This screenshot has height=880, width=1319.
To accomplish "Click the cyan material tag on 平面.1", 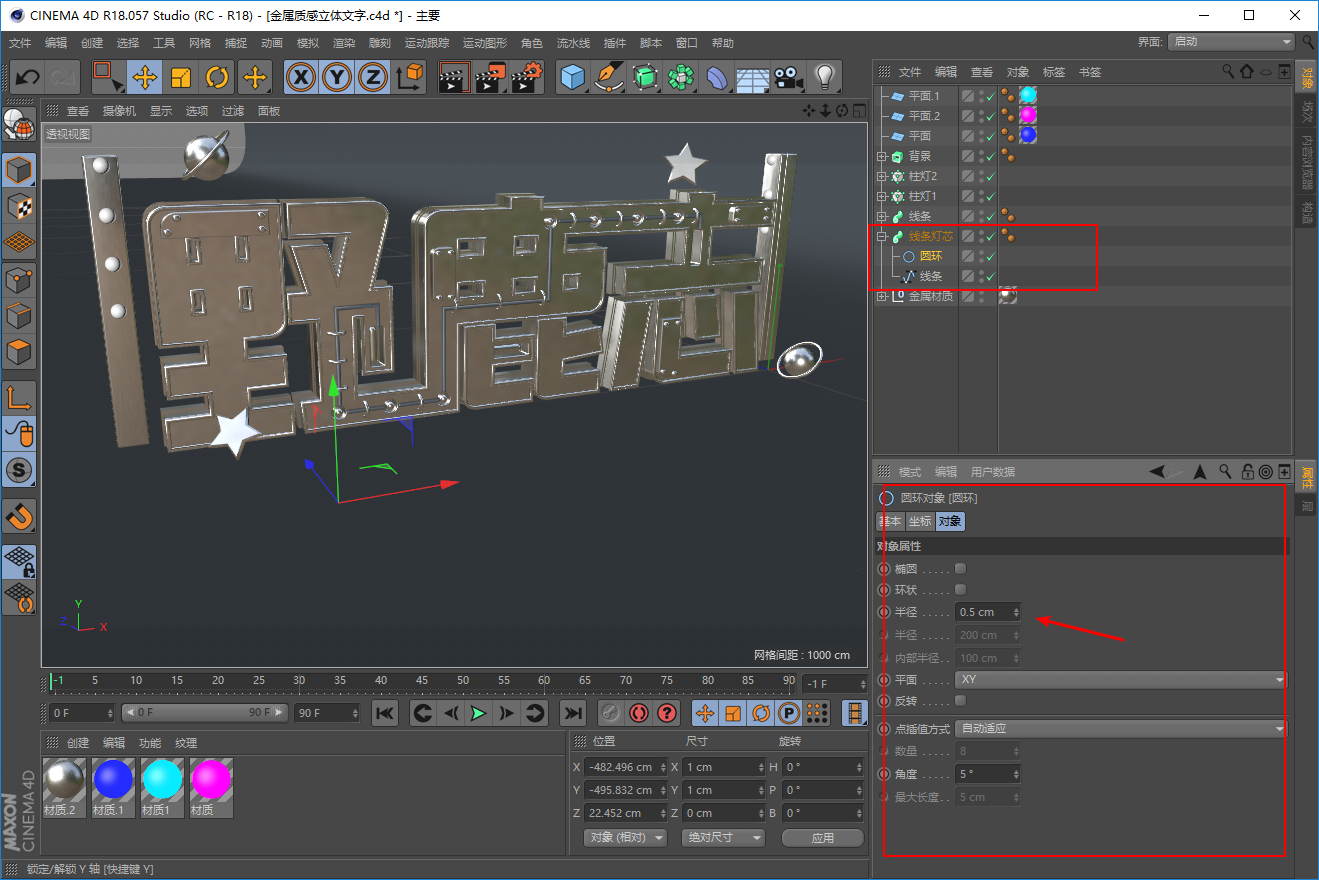I will 1028,96.
